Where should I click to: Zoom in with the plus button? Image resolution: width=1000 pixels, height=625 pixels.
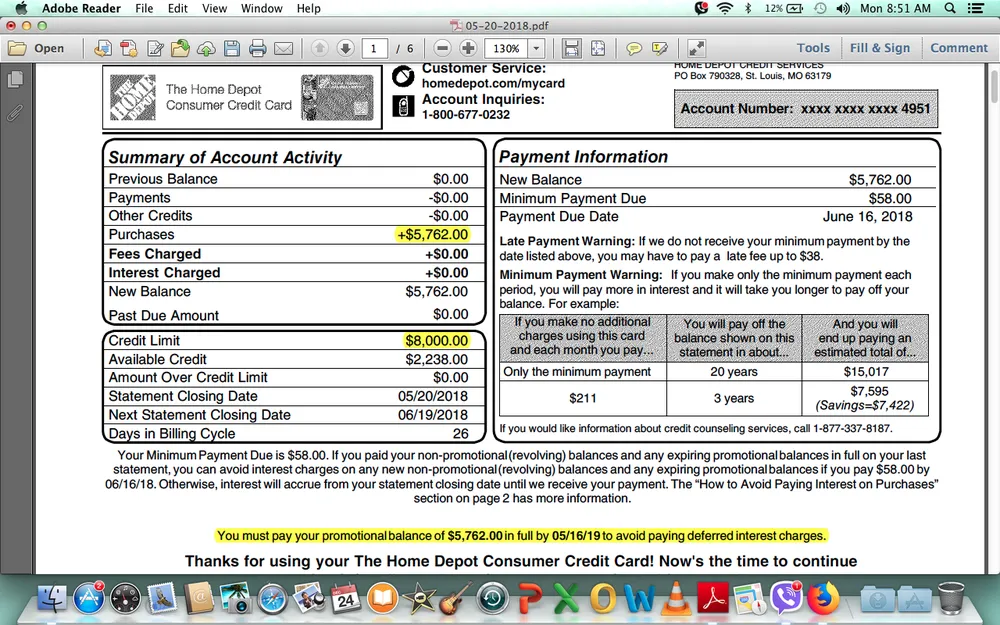coord(467,48)
